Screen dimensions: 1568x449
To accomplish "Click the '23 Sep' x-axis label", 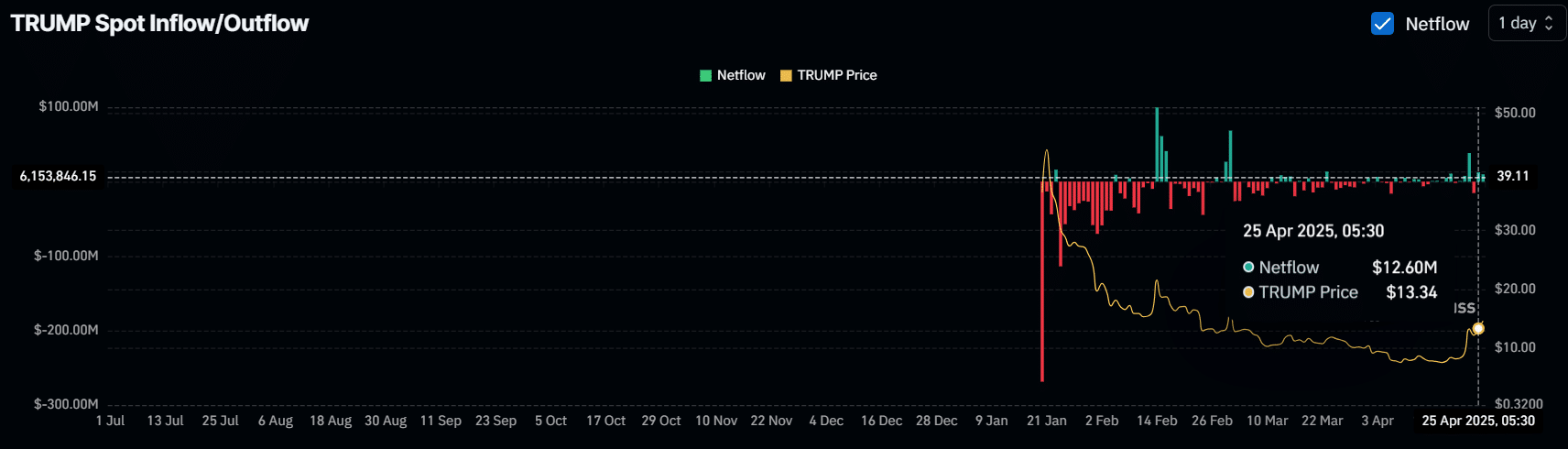I will (x=495, y=421).
